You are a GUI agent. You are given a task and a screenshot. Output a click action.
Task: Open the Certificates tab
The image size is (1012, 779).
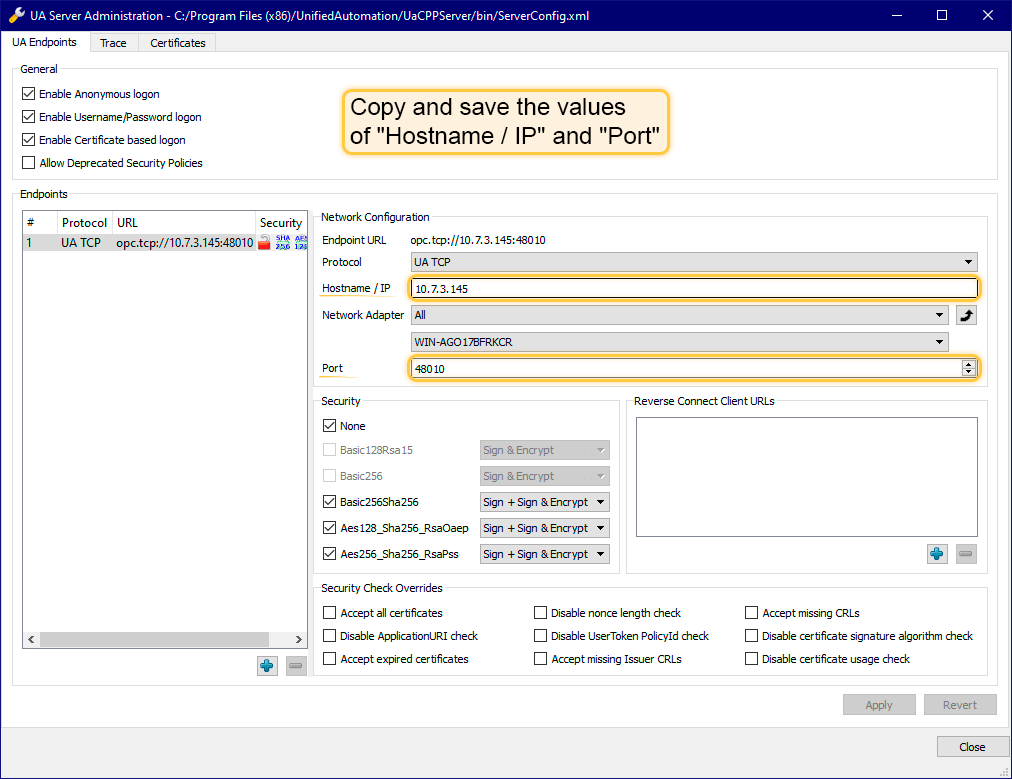point(177,43)
